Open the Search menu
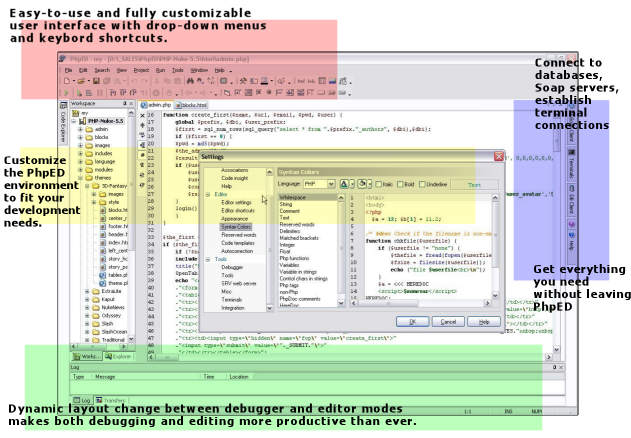Screen dimensions: 631x438 (102, 70)
